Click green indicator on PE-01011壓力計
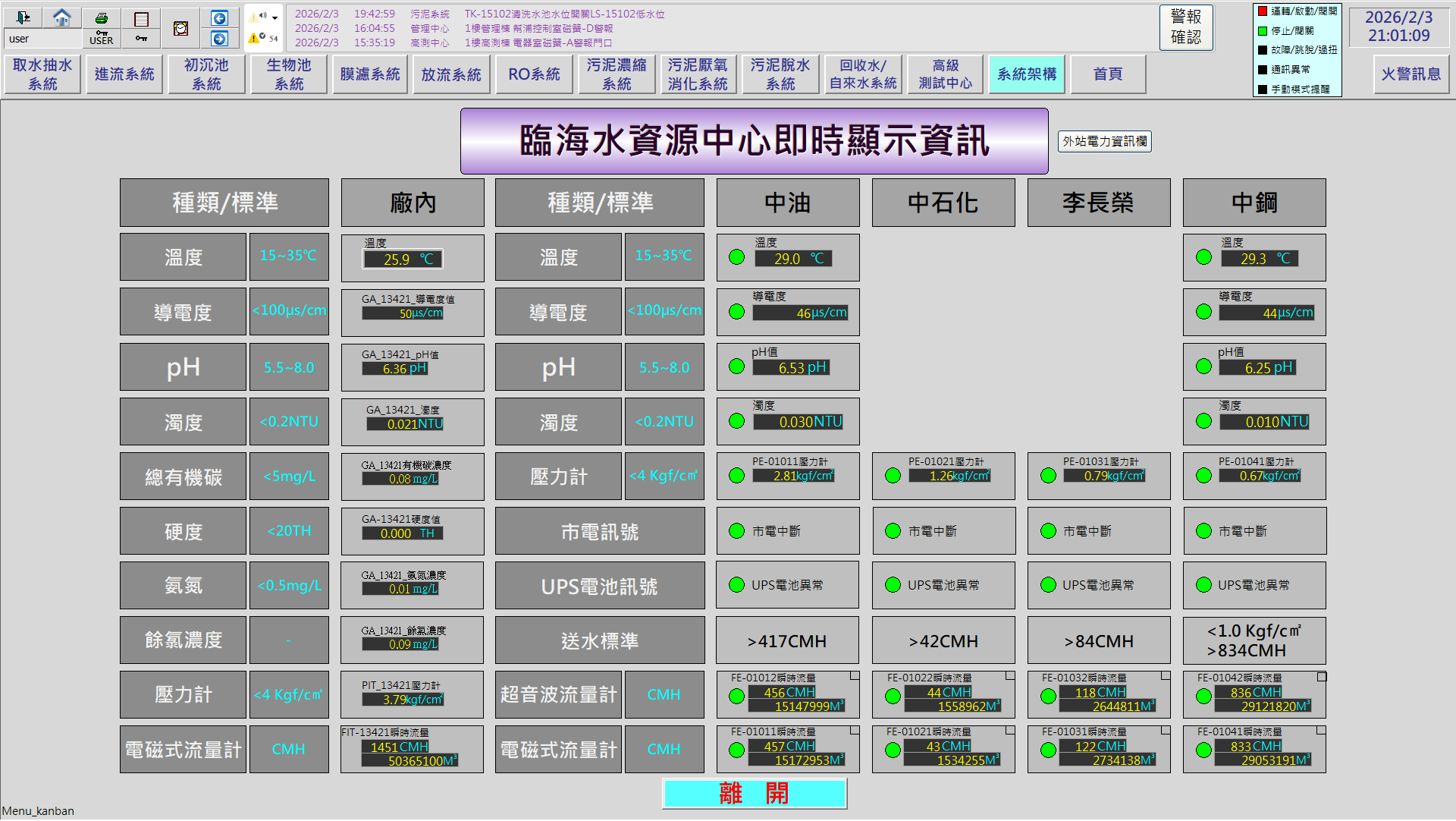The image size is (1456, 821). click(x=736, y=476)
